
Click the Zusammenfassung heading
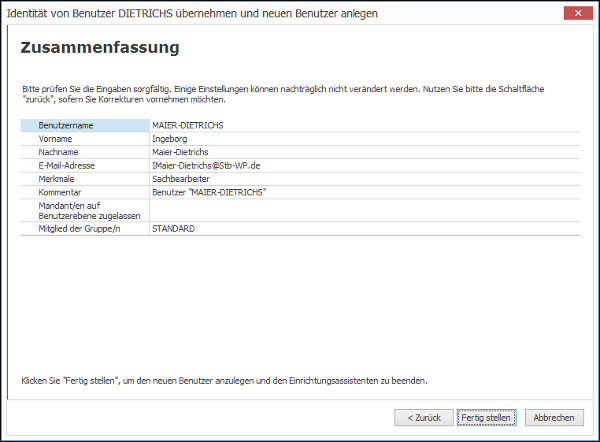100,48
